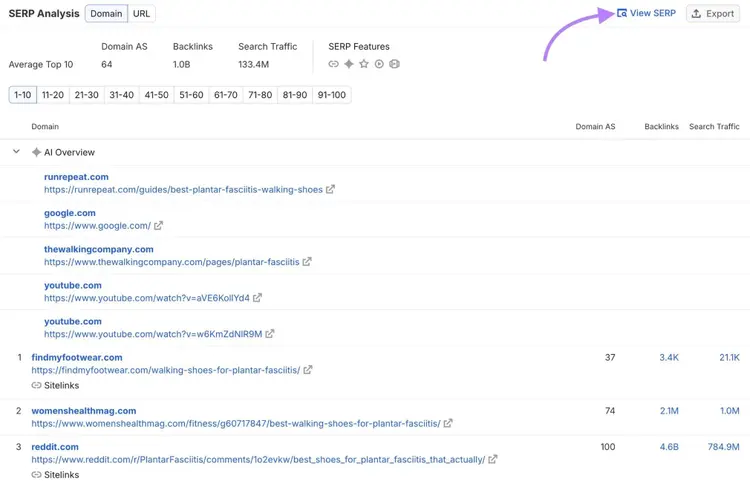Open external link icon for youtube w6KmZdNIR9M URL
The width and height of the screenshot is (750, 487).
tap(270, 334)
